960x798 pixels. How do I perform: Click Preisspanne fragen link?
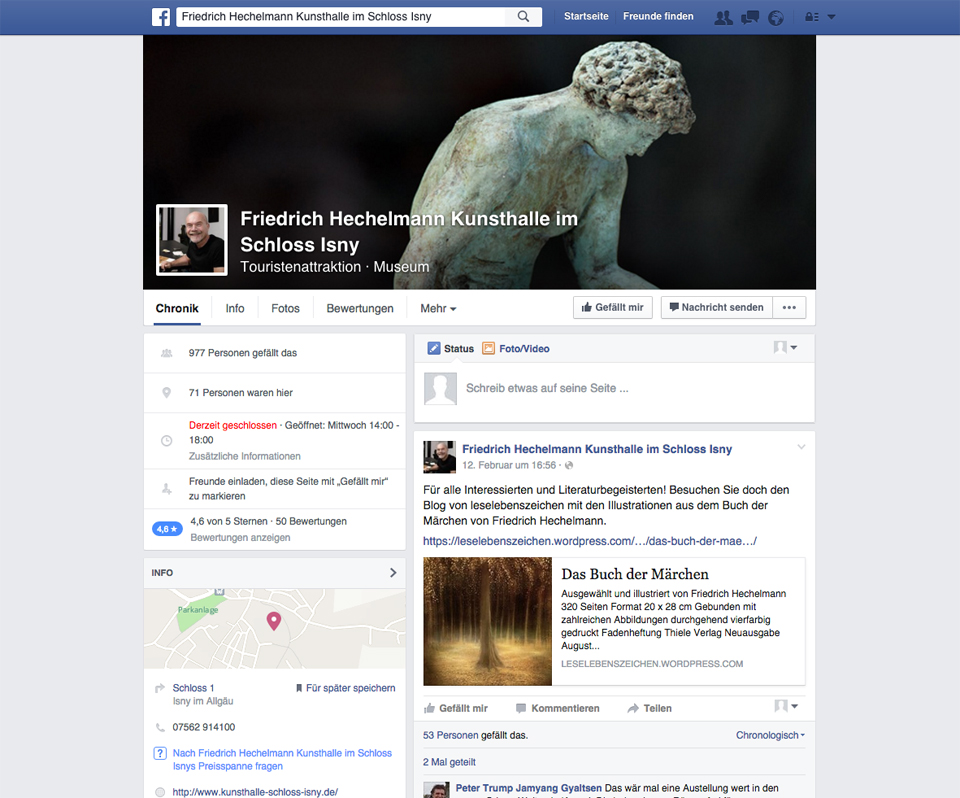tap(282, 759)
